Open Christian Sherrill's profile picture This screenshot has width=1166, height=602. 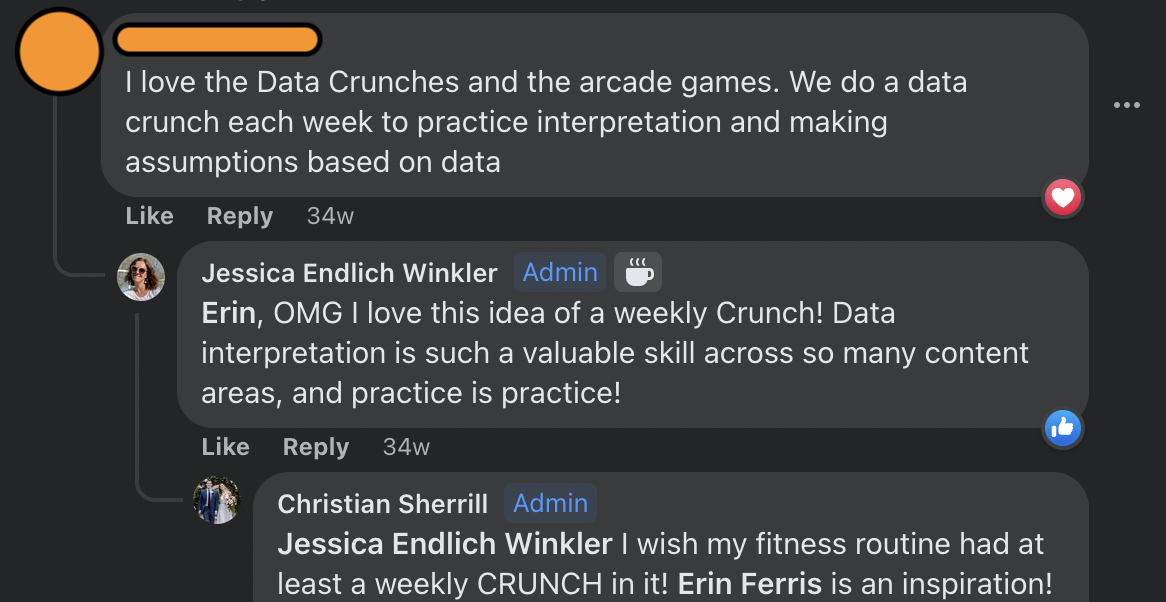coord(217,503)
